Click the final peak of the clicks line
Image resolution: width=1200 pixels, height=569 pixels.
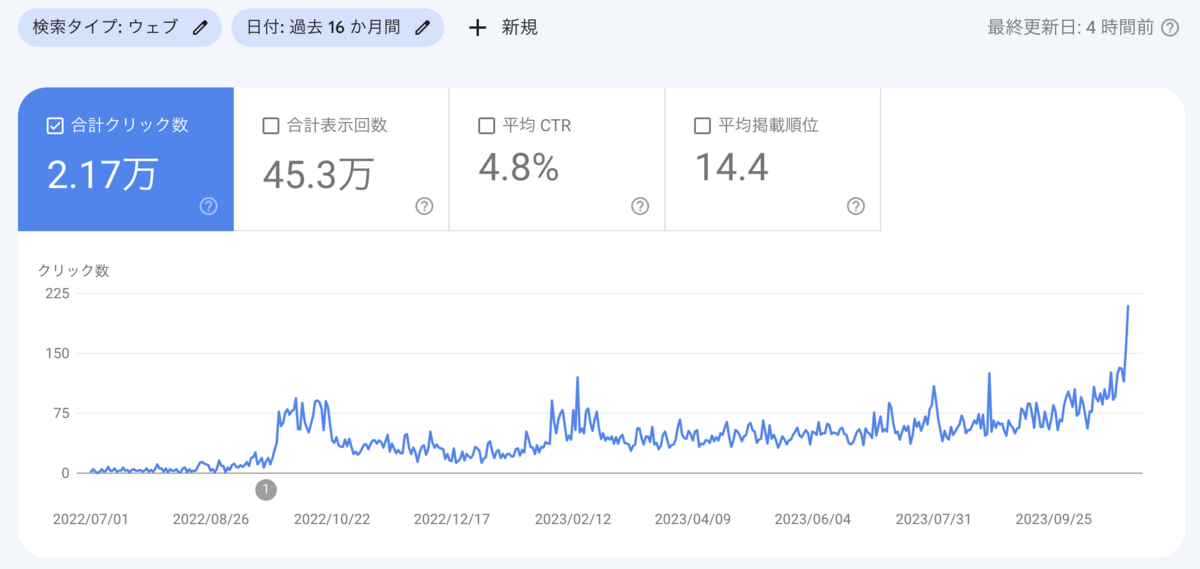(x=1129, y=307)
